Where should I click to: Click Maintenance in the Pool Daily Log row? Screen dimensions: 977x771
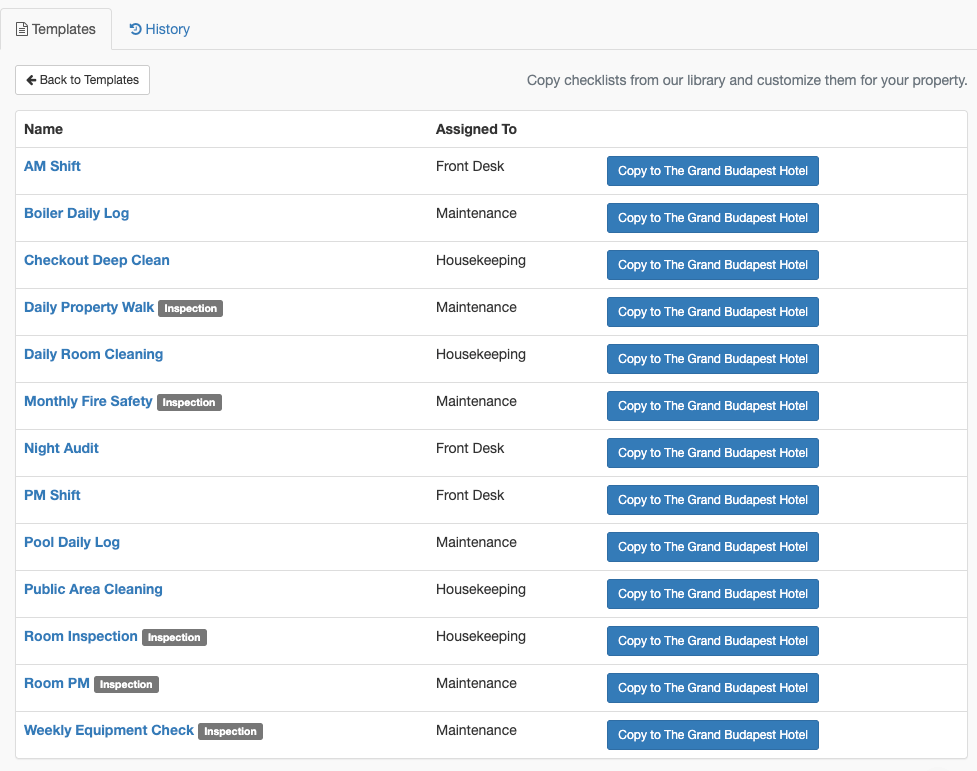(476, 542)
